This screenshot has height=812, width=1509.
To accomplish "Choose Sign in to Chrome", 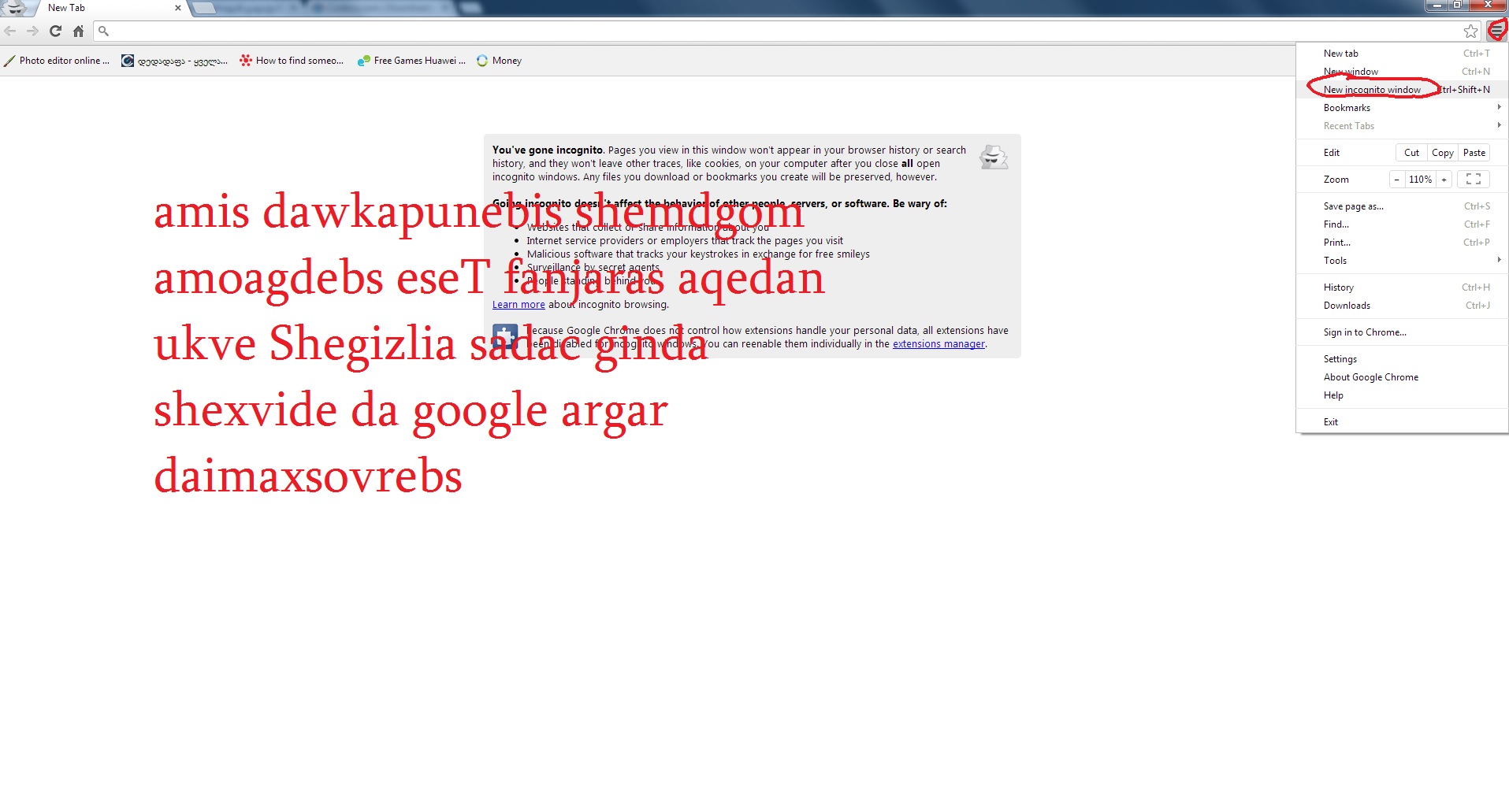I will (1402, 332).
